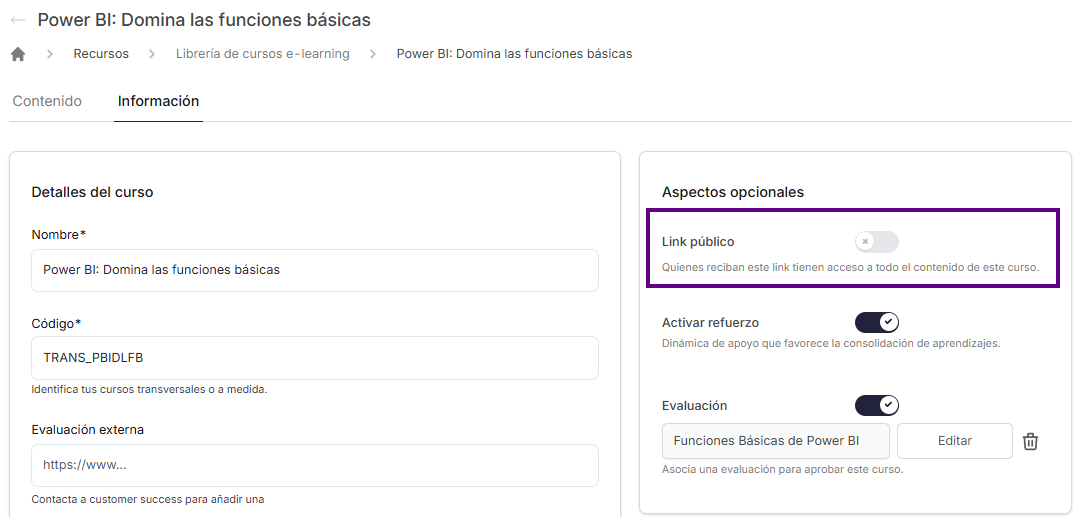The image size is (1082, 517).
Task: Click the Aspectos opcionales heading
Action: [733, 193]
